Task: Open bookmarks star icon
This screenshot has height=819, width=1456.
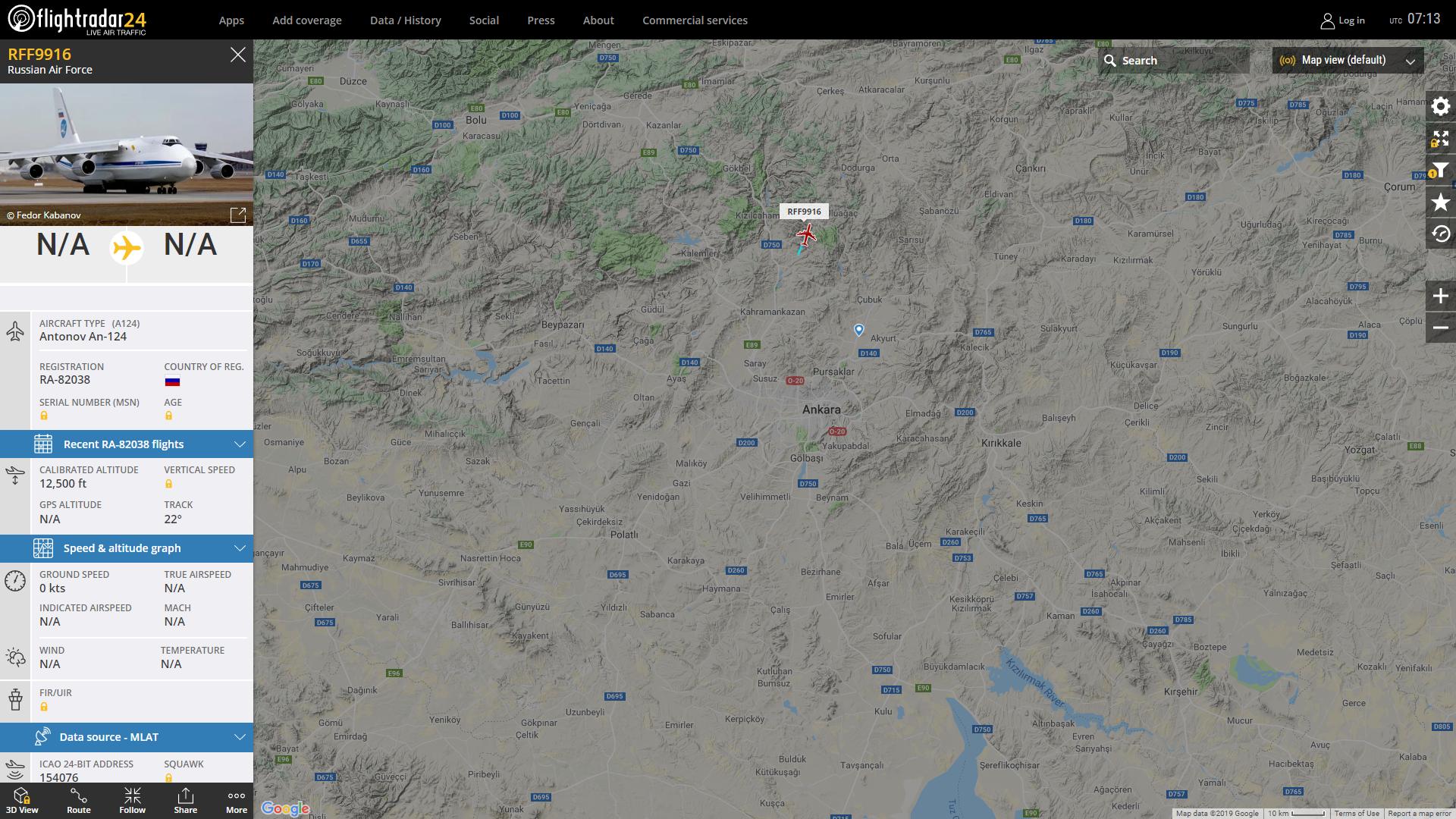Action: 1440,202
